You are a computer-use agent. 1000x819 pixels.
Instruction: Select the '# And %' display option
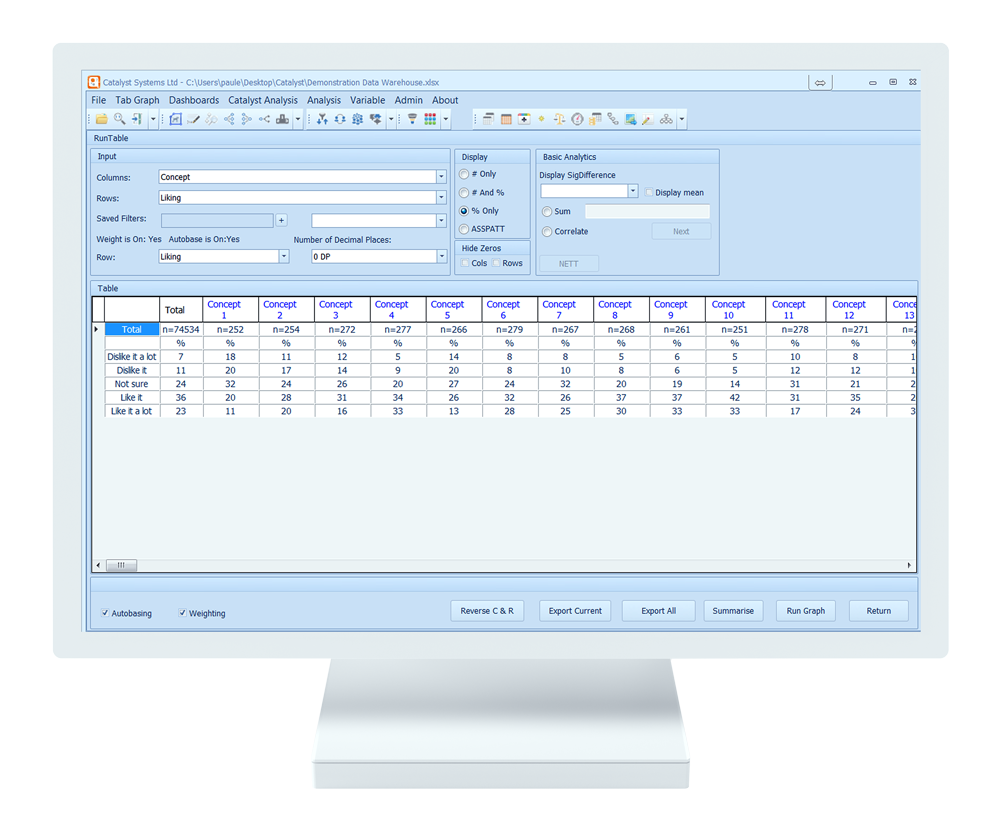click(464, 193)
